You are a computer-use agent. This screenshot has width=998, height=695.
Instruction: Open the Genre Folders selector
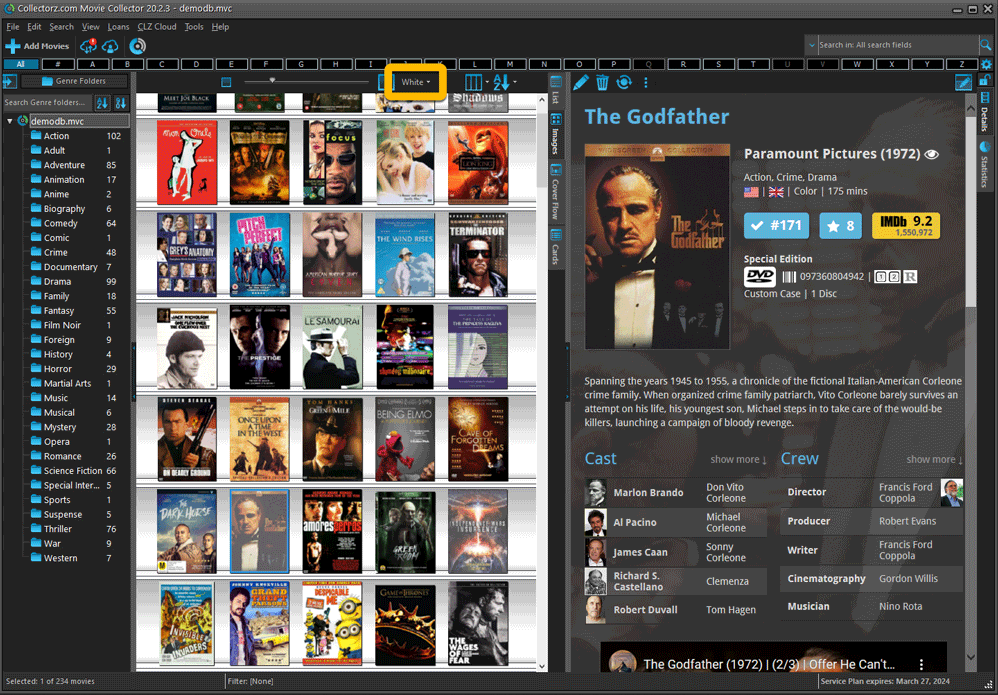pos(74,81)
